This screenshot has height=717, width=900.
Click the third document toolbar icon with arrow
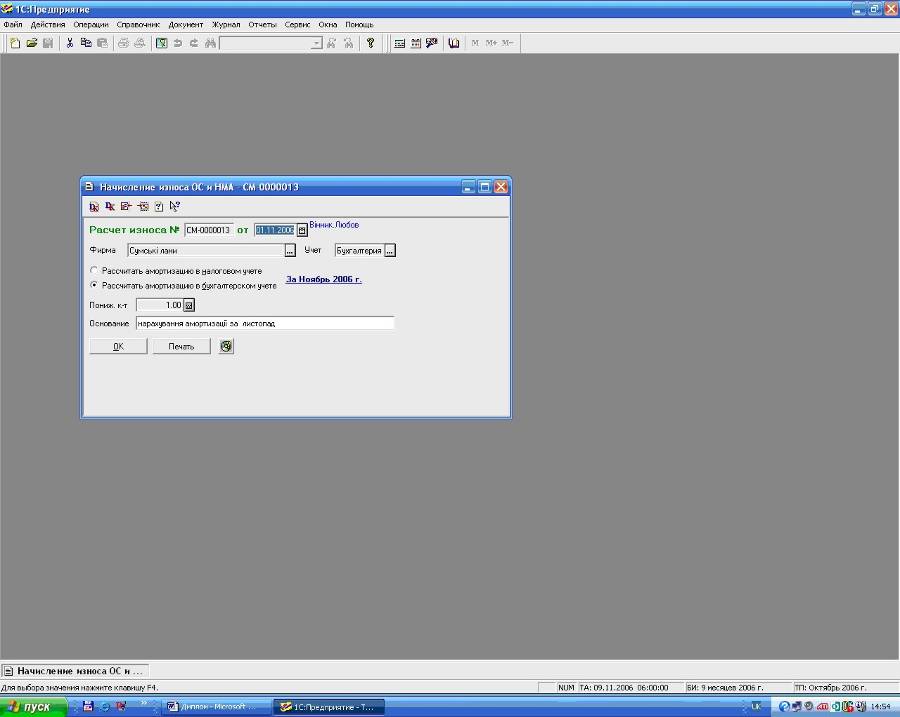[x=126, y=207]
